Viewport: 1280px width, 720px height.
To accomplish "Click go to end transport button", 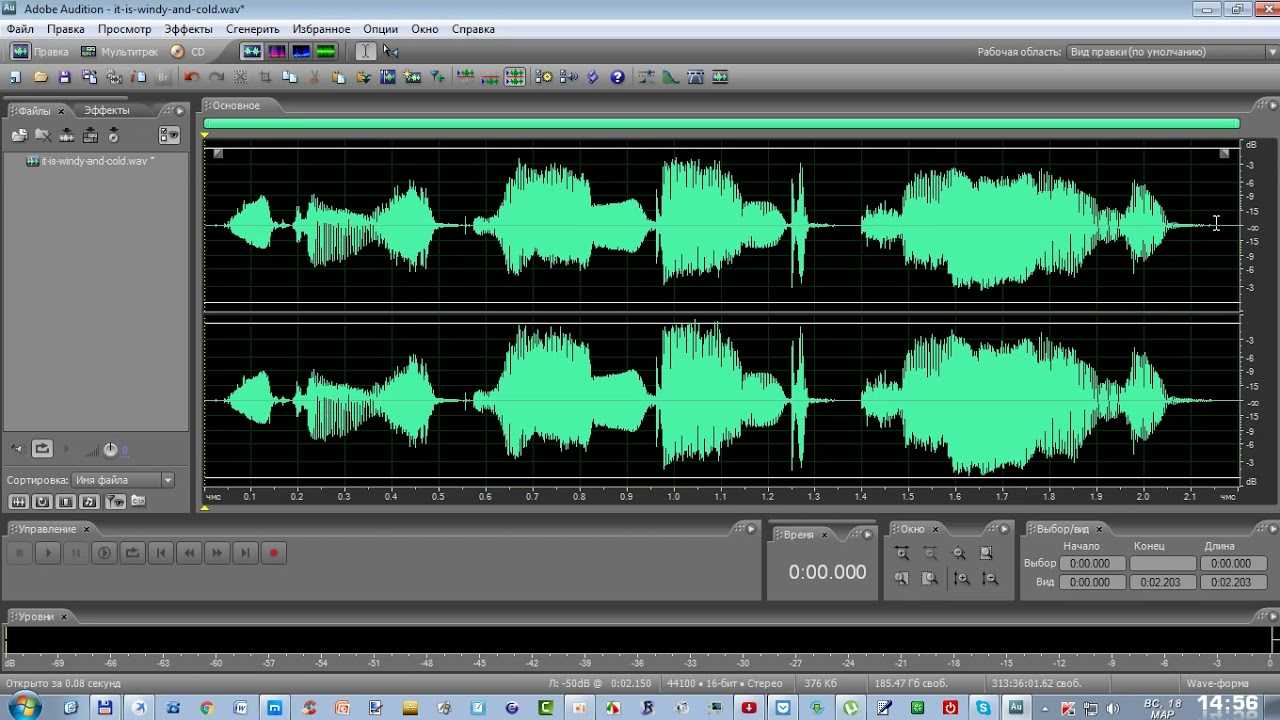I will coord(245,553).
